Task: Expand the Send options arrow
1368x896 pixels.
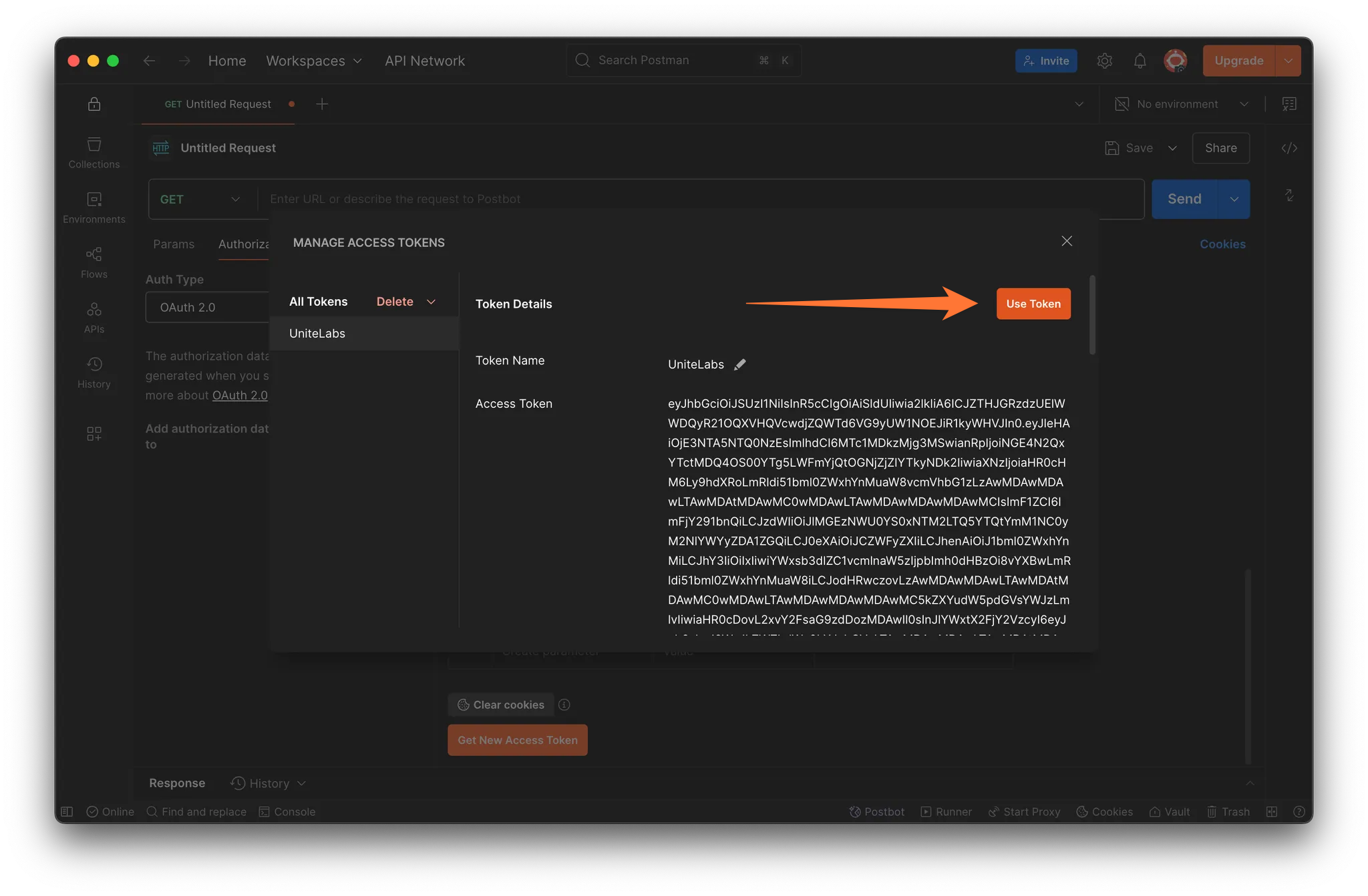Action: coord(1234,199)
